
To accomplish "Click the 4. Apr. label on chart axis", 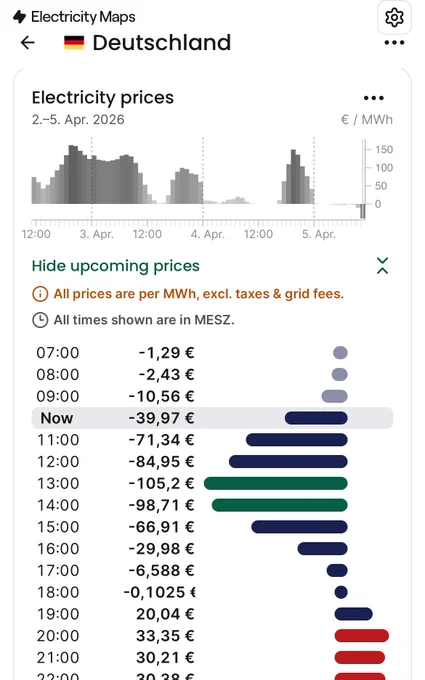I will click(208, 234).
